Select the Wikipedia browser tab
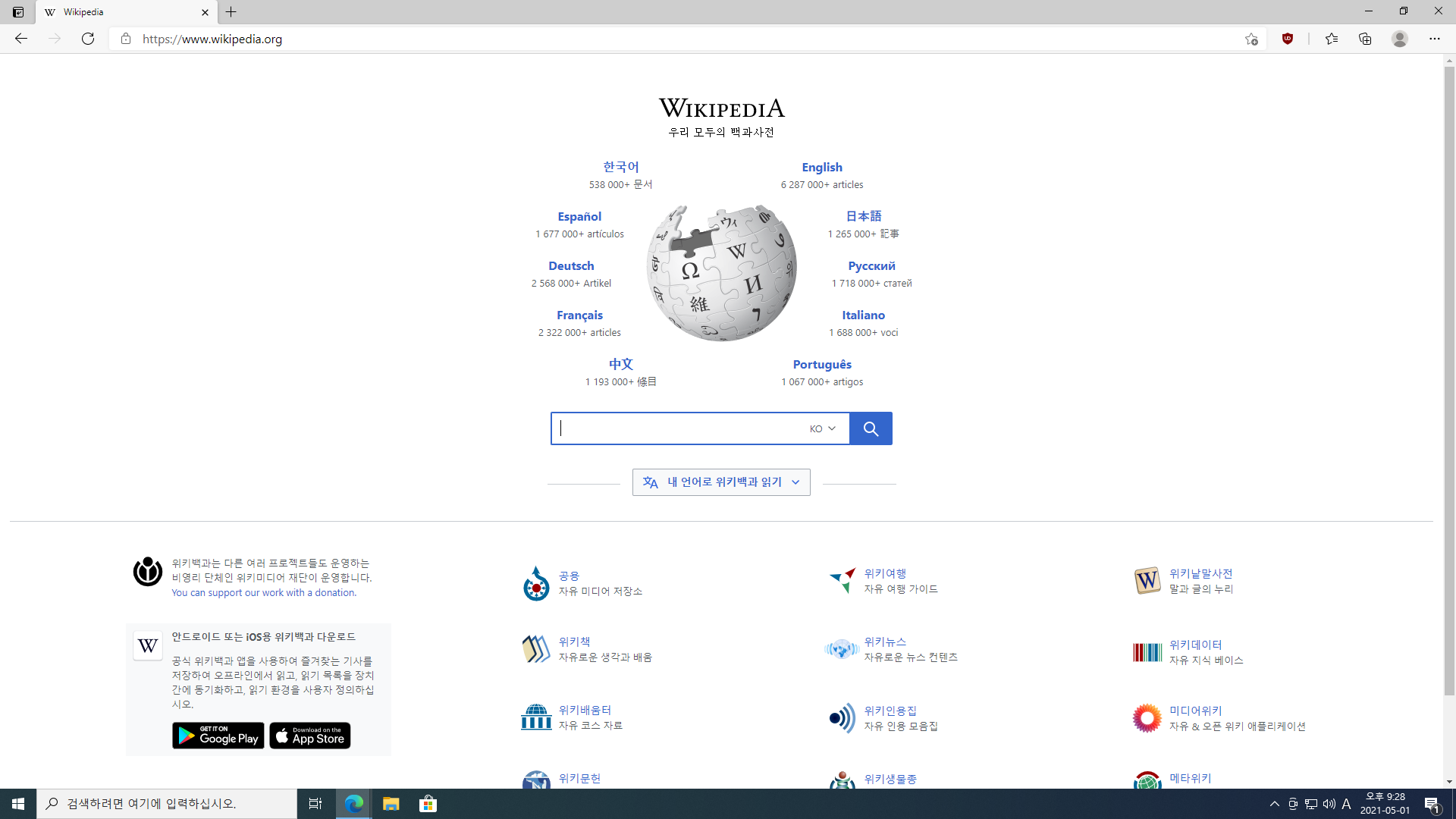This screenshot has height=819, width=1456. click(x=126, y=12)
